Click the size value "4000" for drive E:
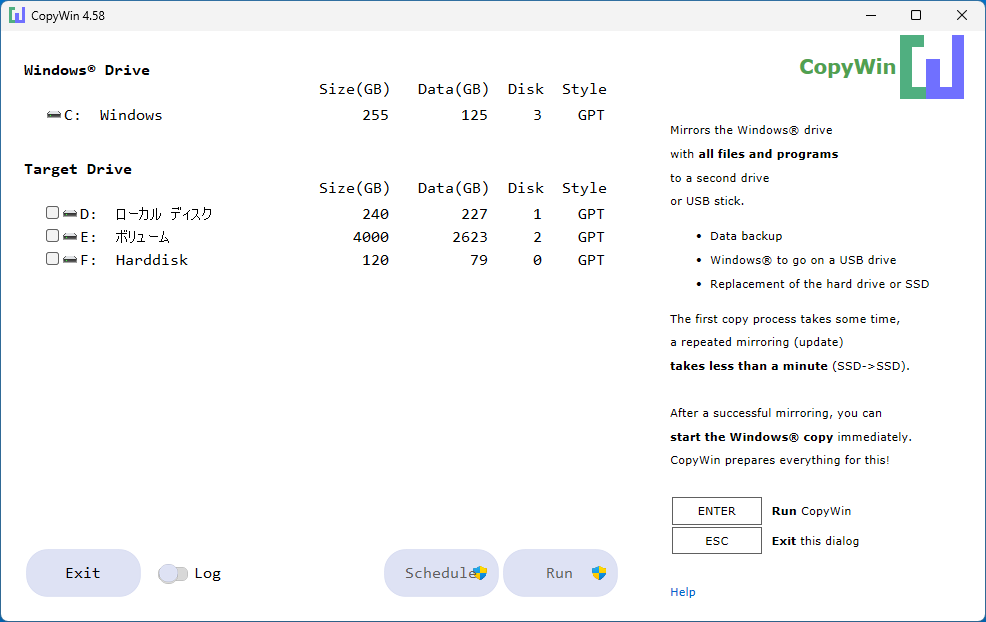Image resolution: width=986 pixels, height=622 pixels. pyautogui.click(x=371, y=237)
